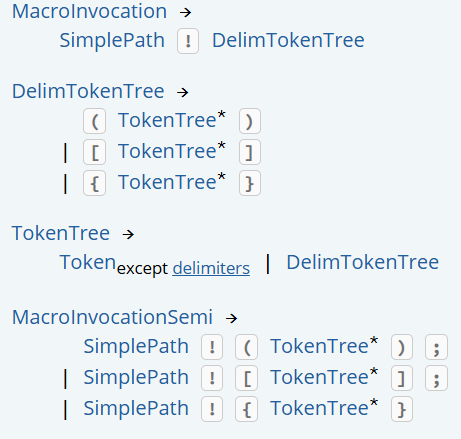Open TokenTree link in parenthesis MacroInvocationSemi alternative
Screen dimensions: 461x439
(x=319, y=346)
